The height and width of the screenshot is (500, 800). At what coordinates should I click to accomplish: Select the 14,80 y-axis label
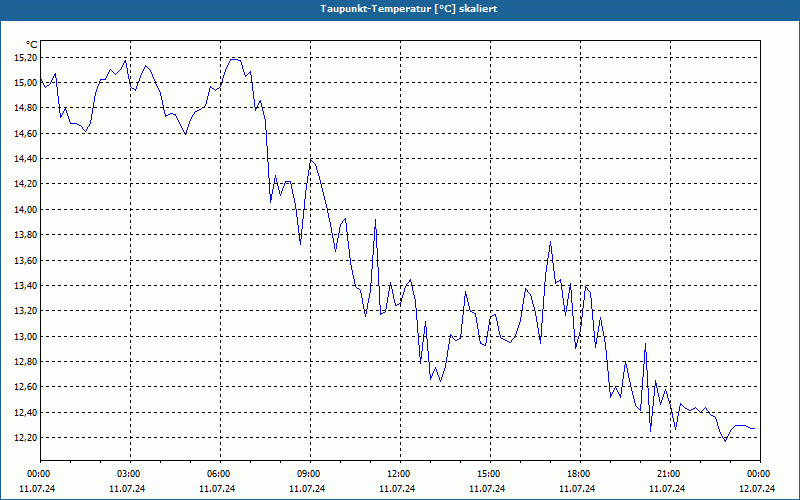point(25,108)
